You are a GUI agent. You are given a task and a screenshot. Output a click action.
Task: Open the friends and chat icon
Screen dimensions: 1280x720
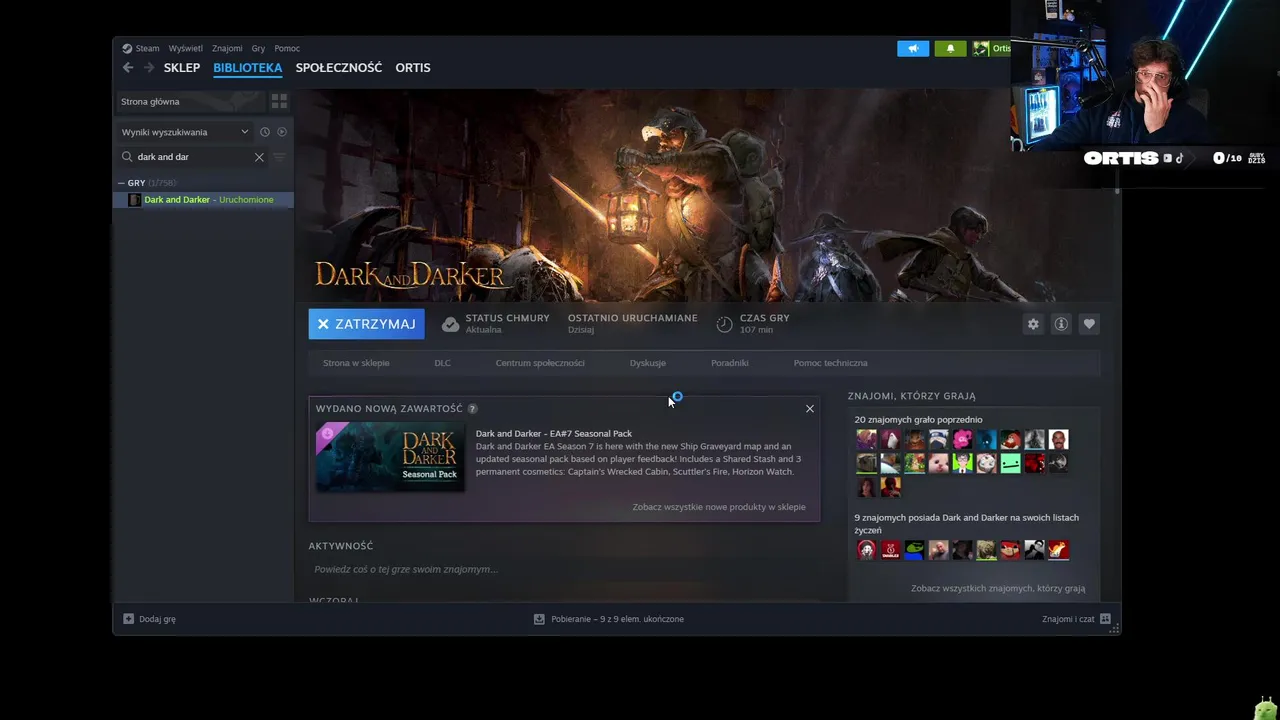[x=1105, y=619]
